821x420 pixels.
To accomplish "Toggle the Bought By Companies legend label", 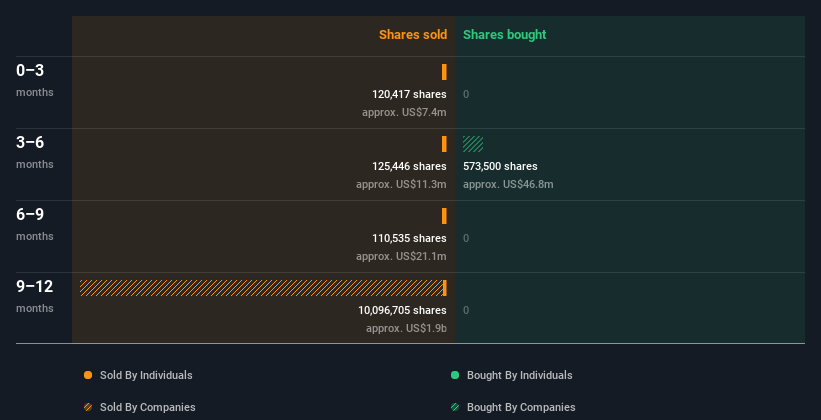I will 521,407.
